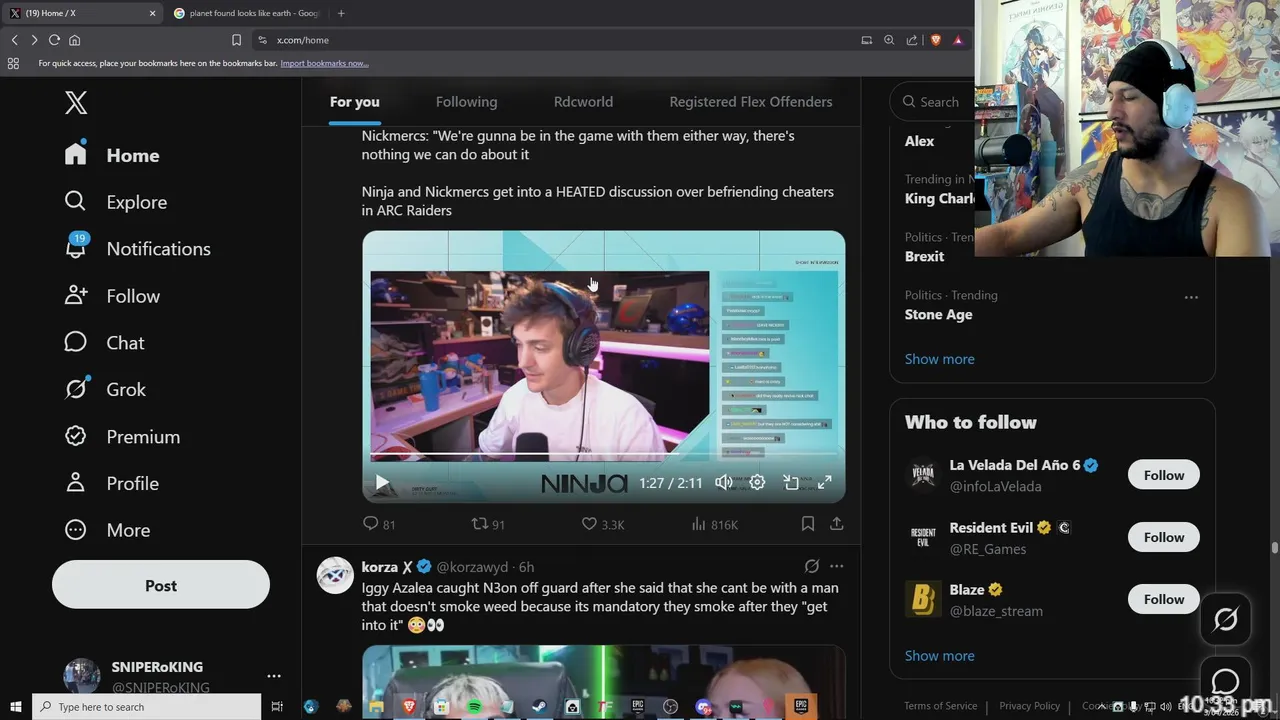The height and width of the screenshot is (720, 1280).
Task: Like the Ninja video post
Action: 603,524
